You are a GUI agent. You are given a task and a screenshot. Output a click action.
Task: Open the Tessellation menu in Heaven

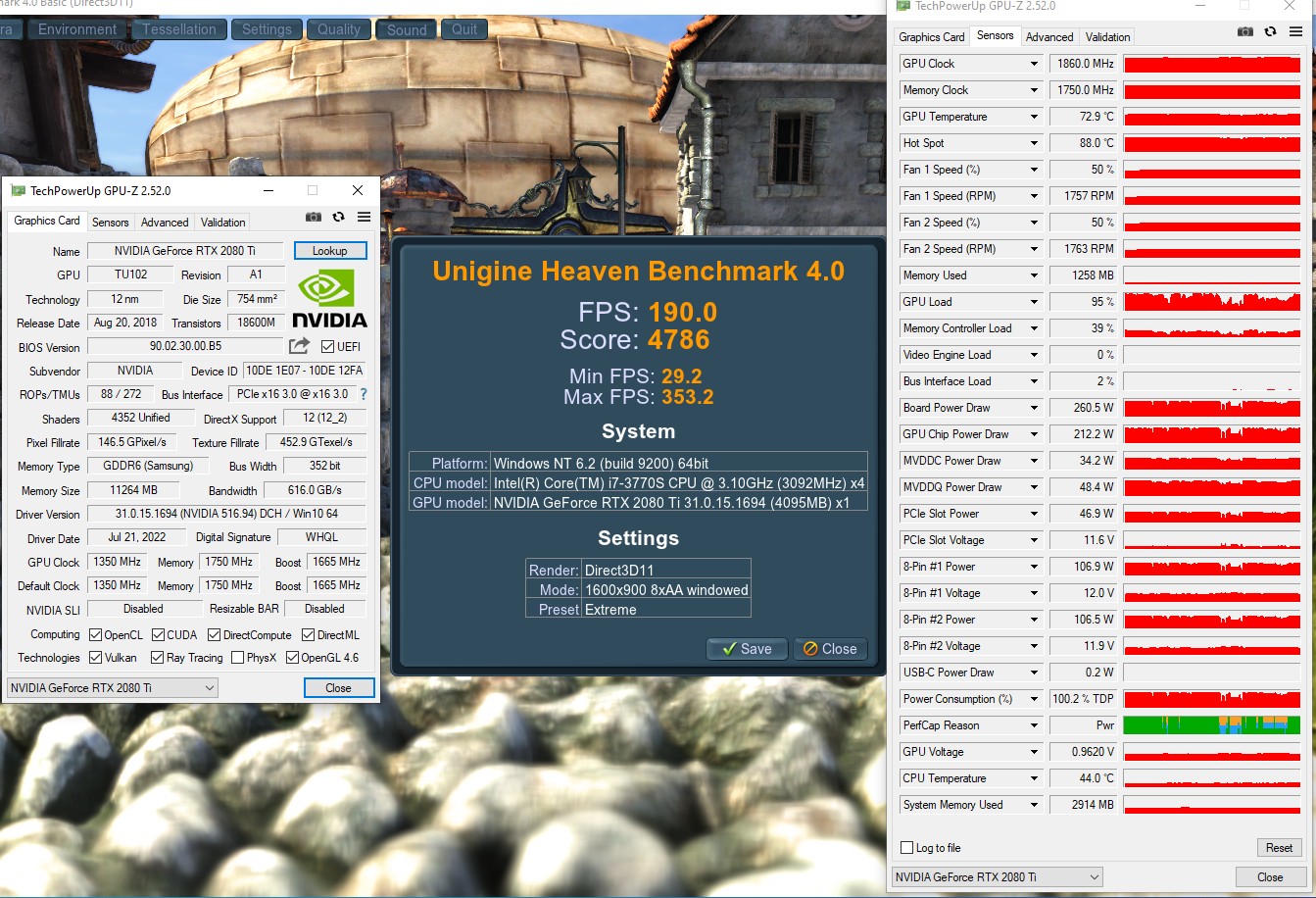coord(179,29)
